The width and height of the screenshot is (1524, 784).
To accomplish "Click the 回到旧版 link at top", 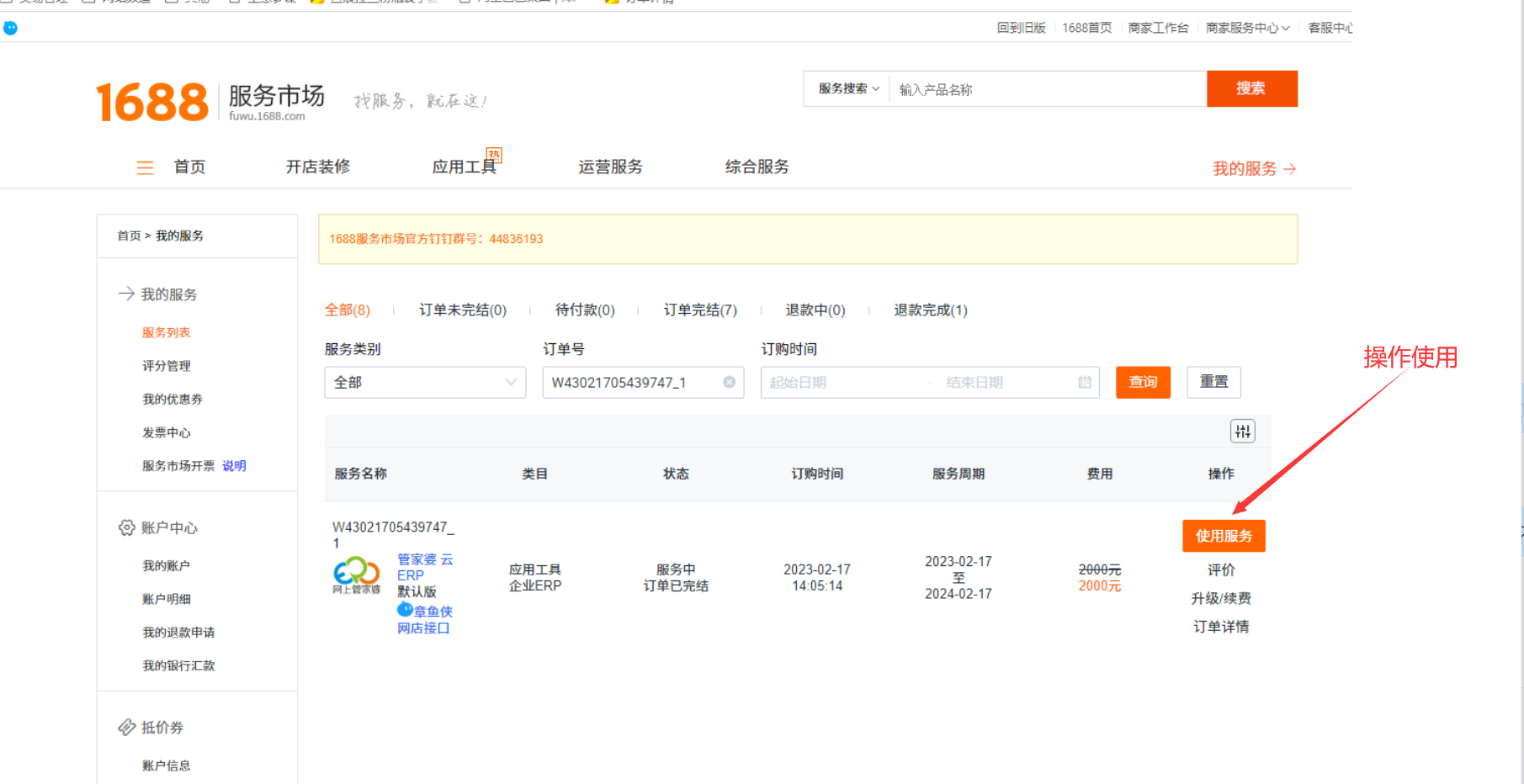I will (x=1022, y=28).
